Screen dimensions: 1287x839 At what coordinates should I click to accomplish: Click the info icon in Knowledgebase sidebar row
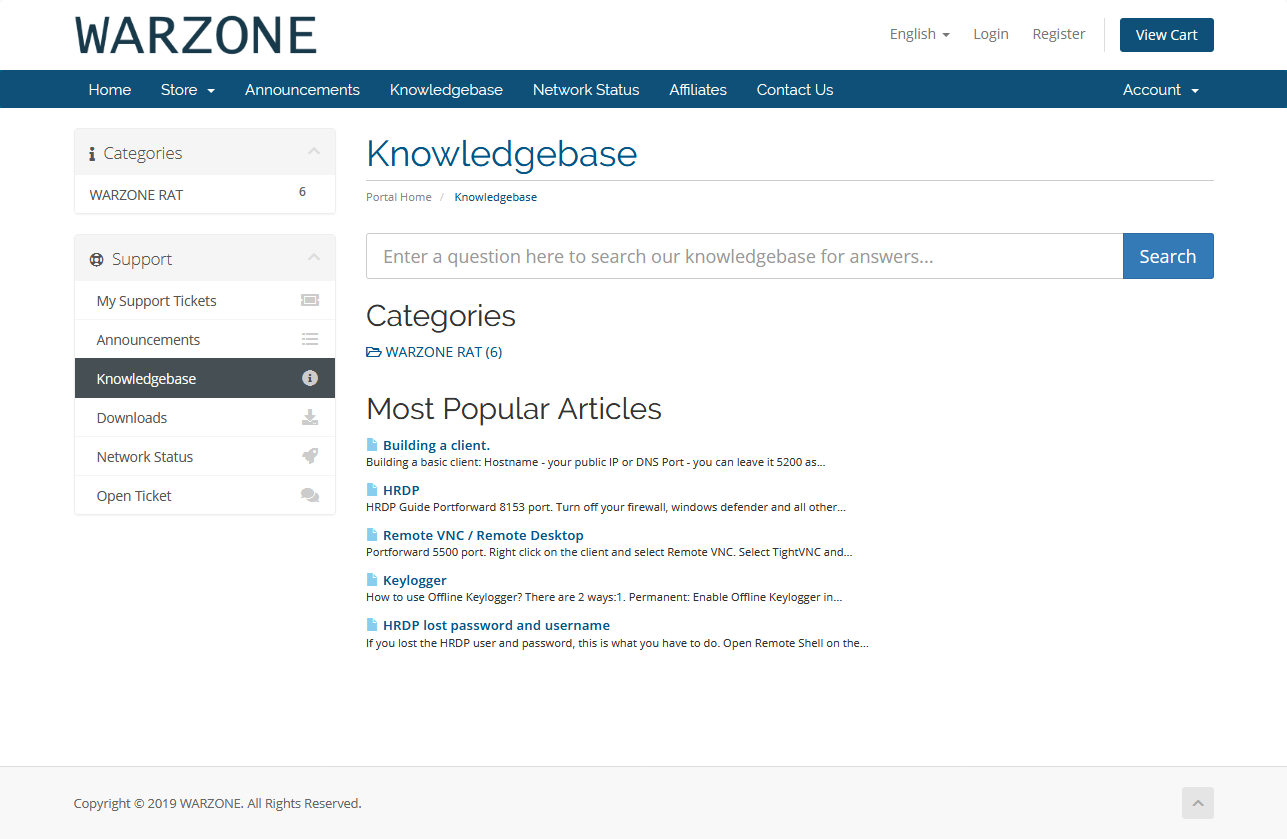(310, 378)
